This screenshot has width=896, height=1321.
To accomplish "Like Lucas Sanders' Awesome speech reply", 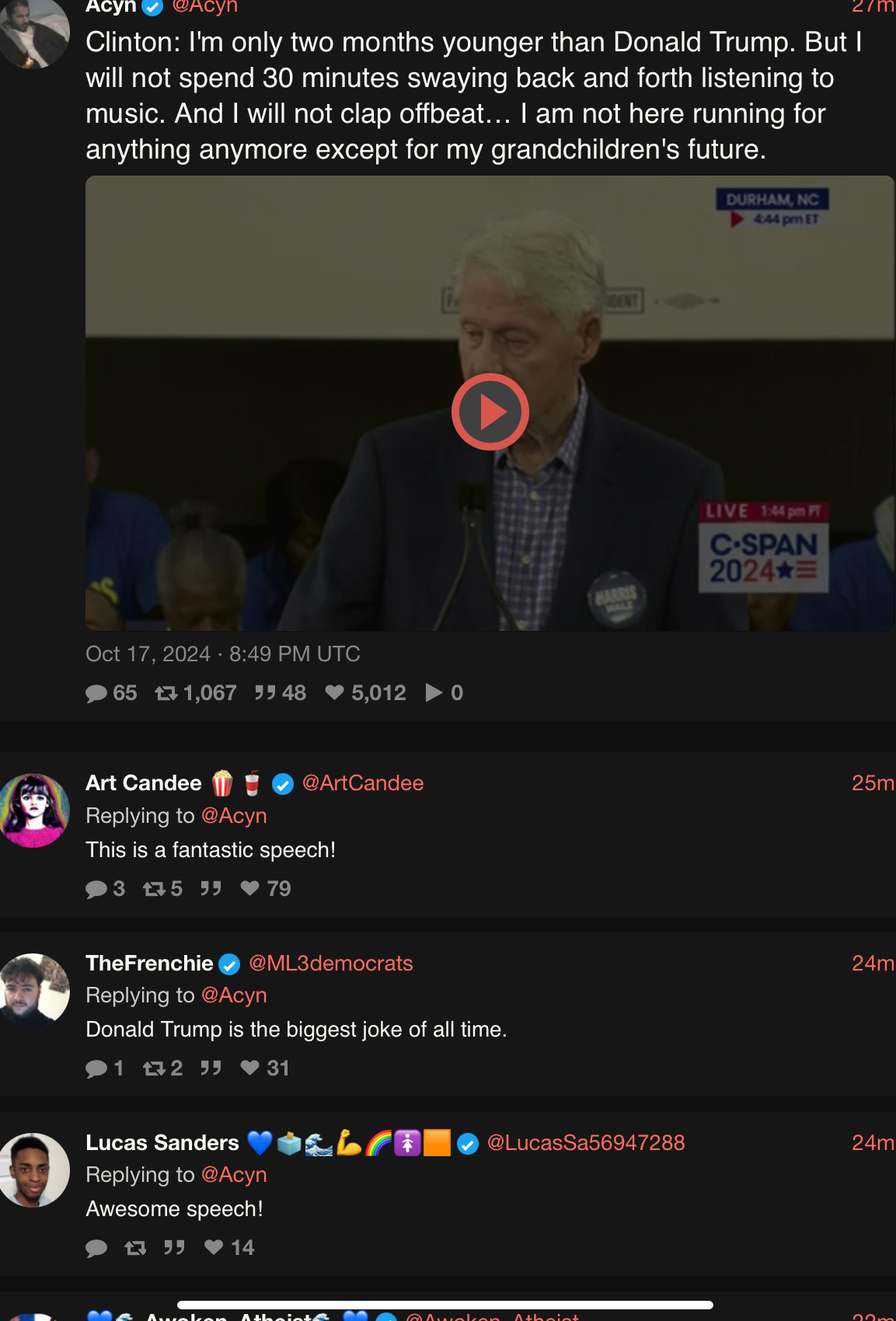I will (x=229, y=1248).
